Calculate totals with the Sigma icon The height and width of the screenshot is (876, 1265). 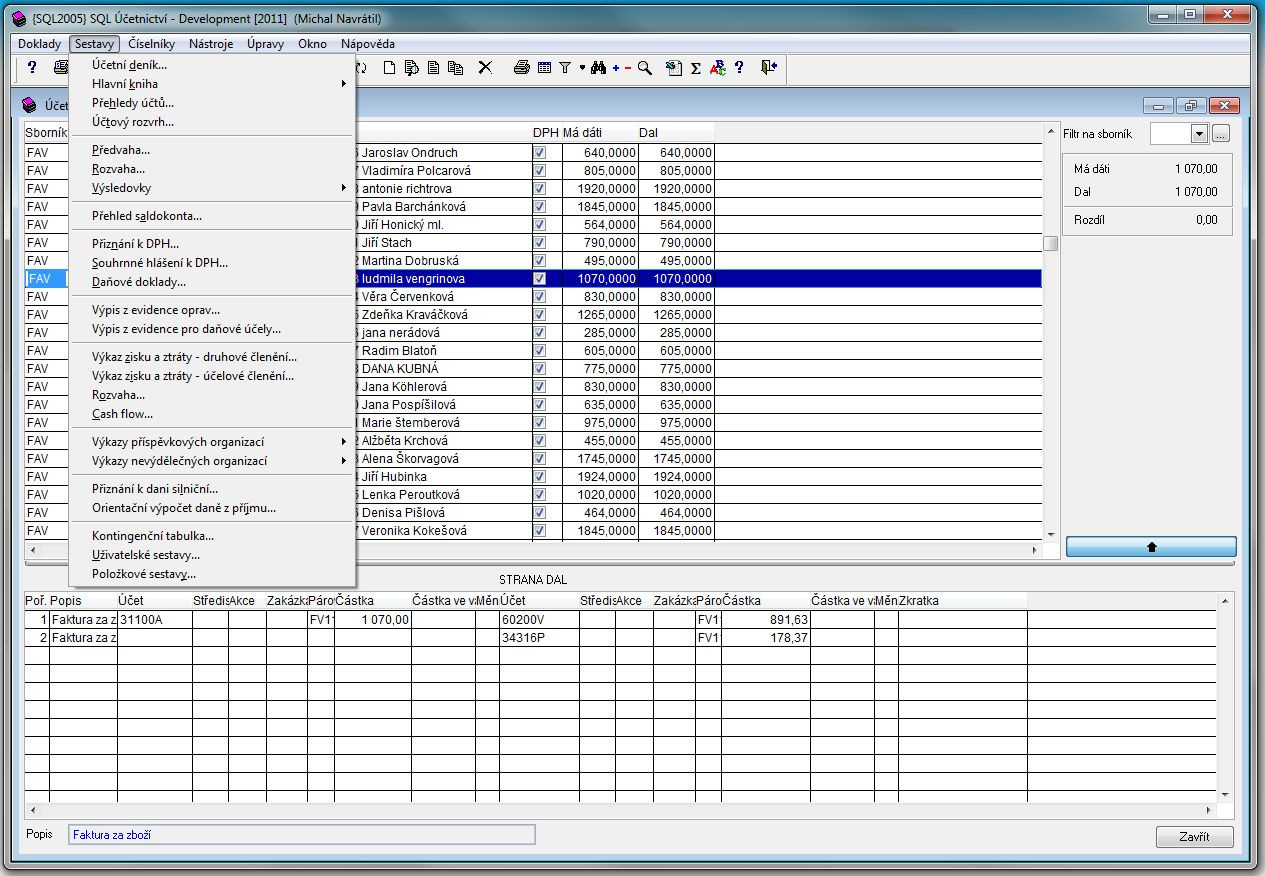tap(696, 68)
